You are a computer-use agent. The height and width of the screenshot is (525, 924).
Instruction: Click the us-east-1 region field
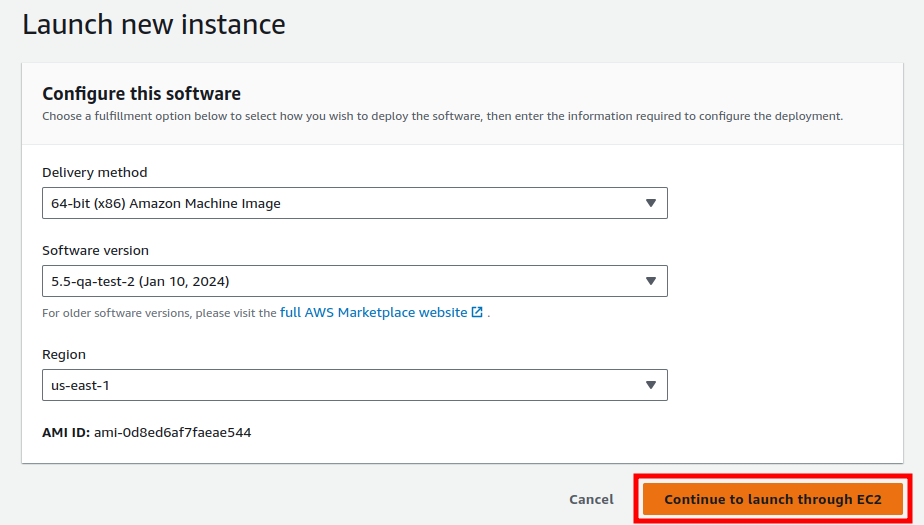pyautogui.click(x=355, y=385)
